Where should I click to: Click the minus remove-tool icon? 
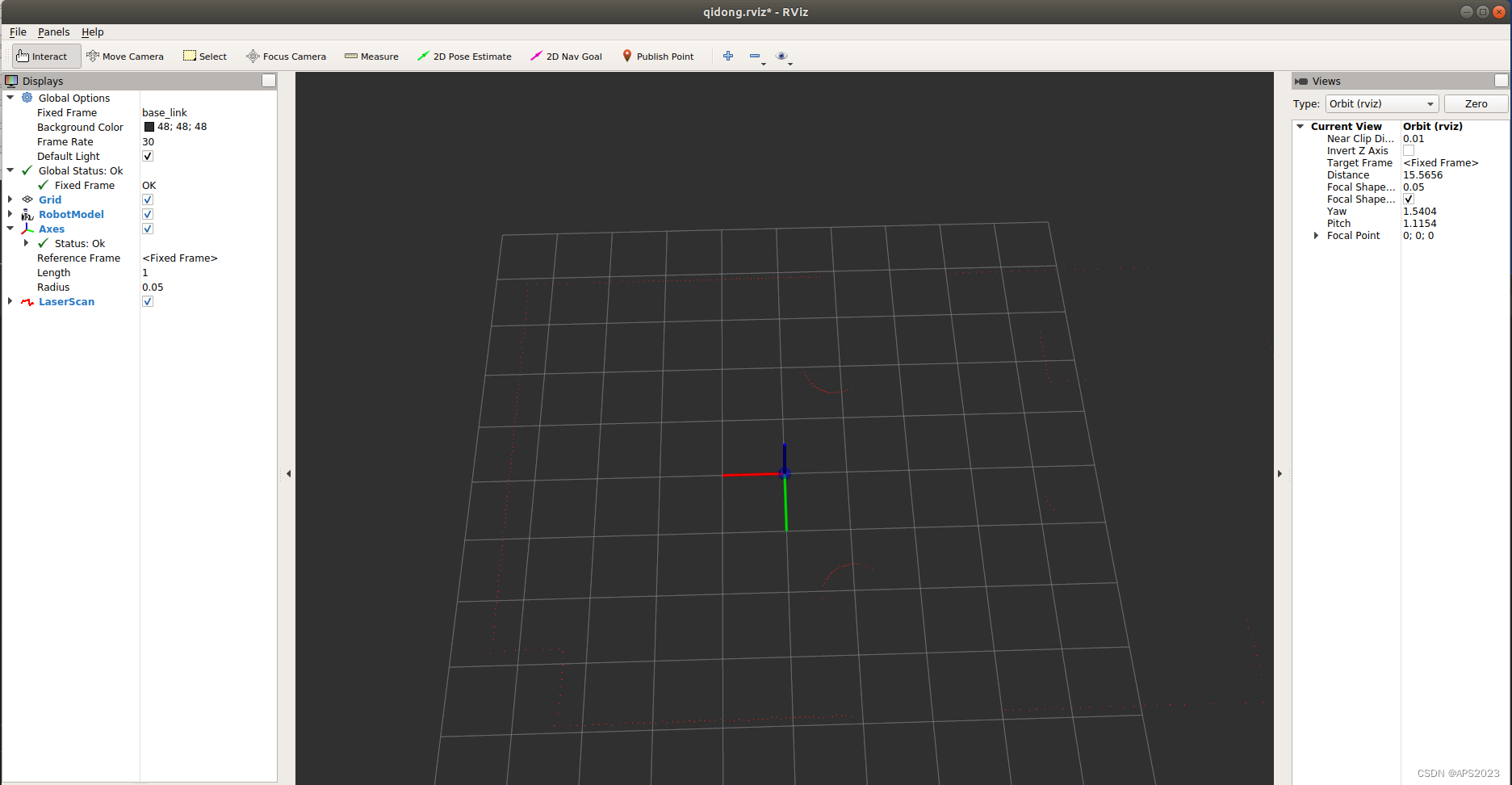coord(756,56)
